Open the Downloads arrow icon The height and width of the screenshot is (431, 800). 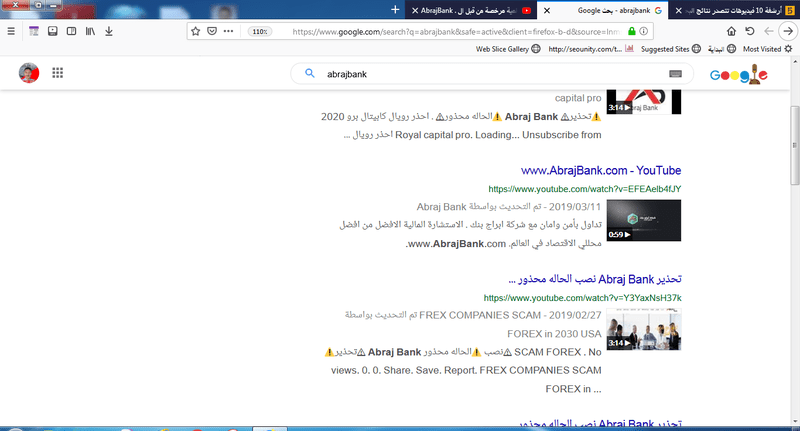pos(109,31)
